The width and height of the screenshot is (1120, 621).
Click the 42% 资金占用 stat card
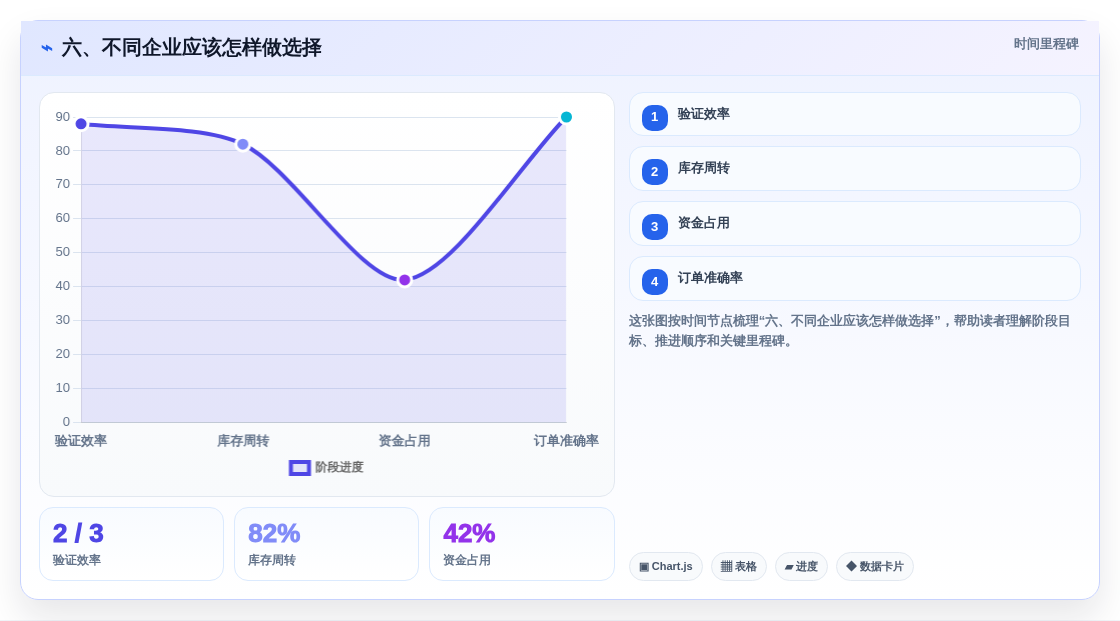point(521,544)
